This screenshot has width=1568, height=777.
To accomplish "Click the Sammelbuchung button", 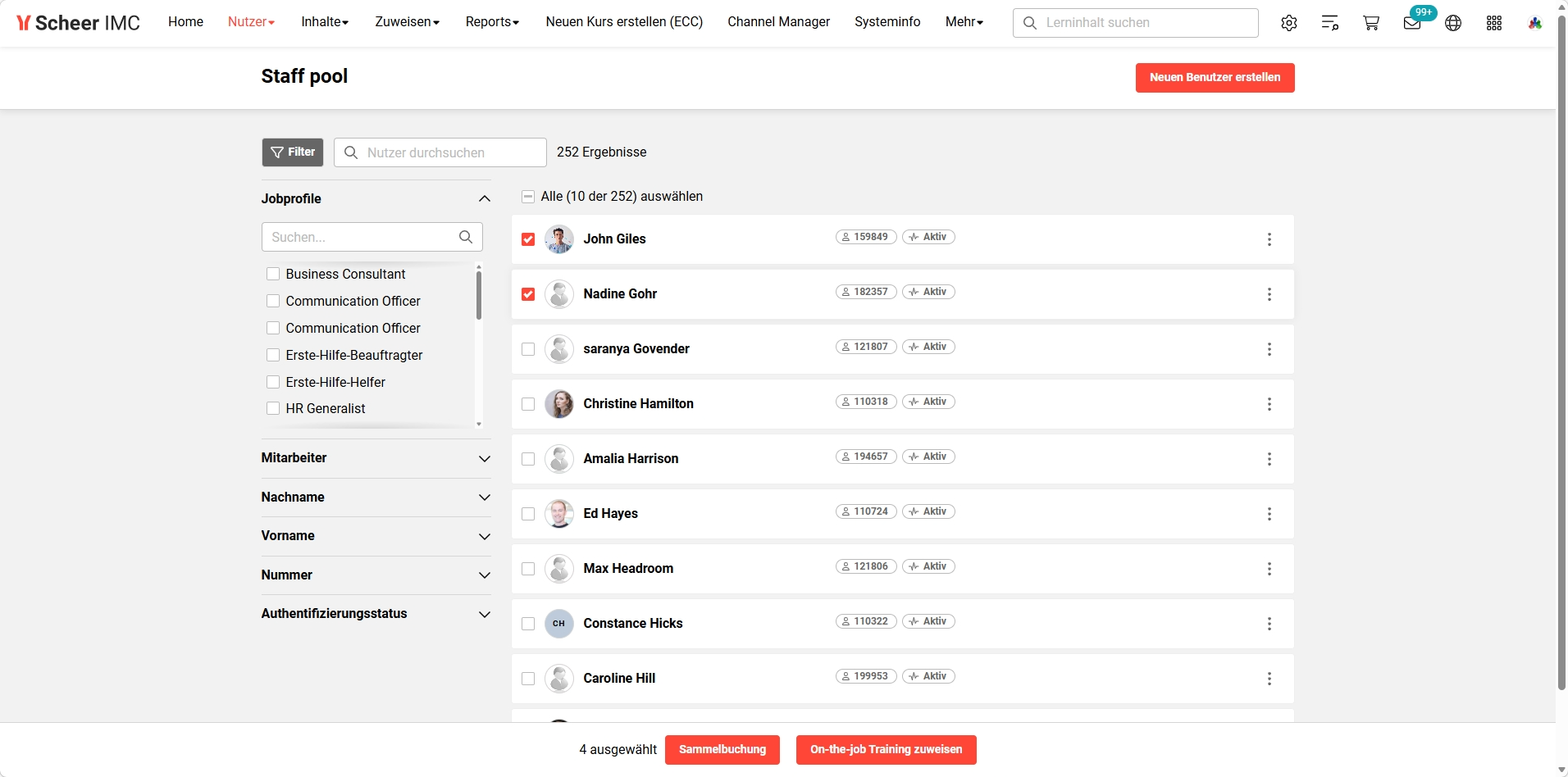I will (722, 750).
